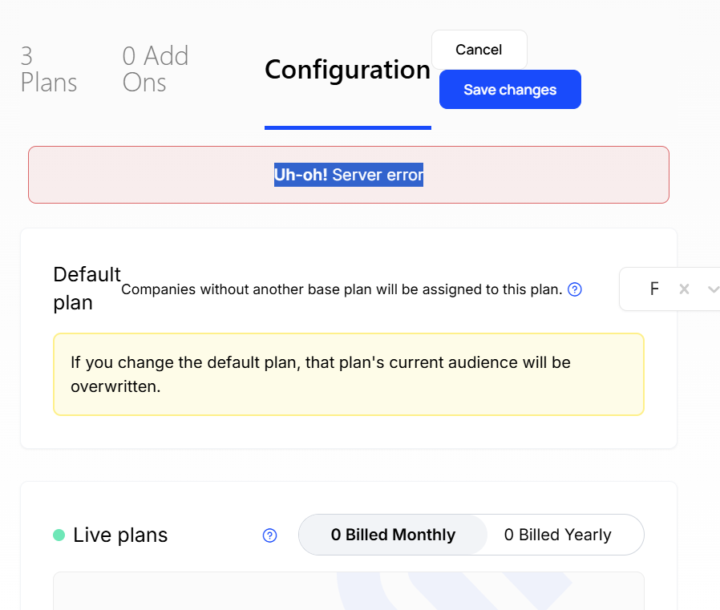Click the Default plan heading label

(87, 288)
